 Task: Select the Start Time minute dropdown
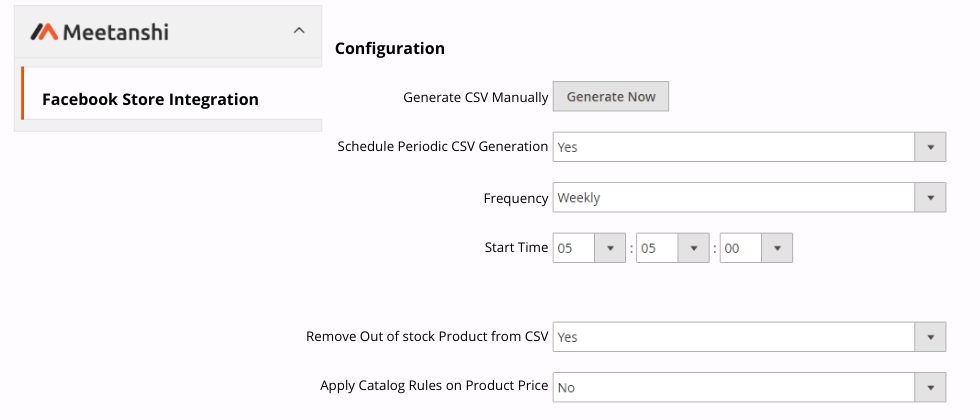[x=657, y=248]
